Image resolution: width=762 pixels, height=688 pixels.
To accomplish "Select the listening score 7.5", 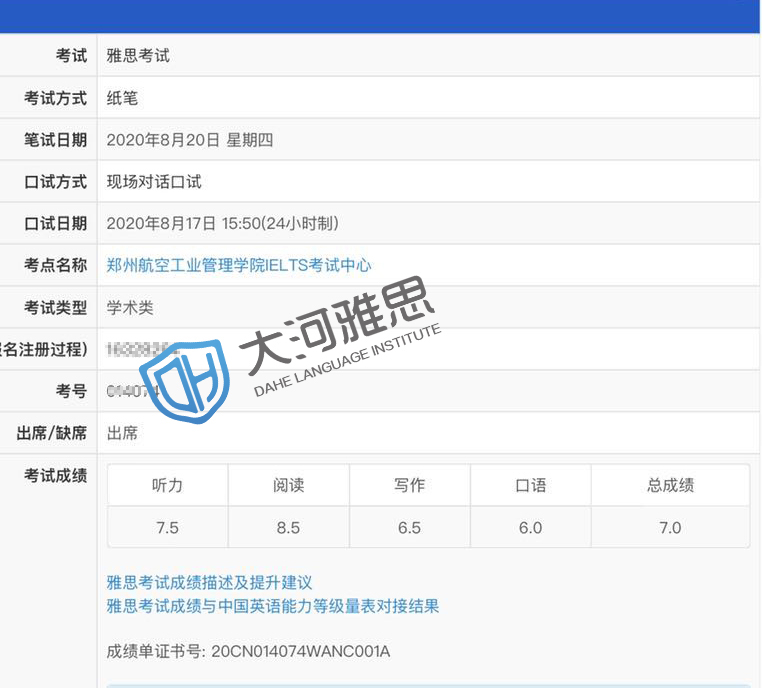I will 168,527.
